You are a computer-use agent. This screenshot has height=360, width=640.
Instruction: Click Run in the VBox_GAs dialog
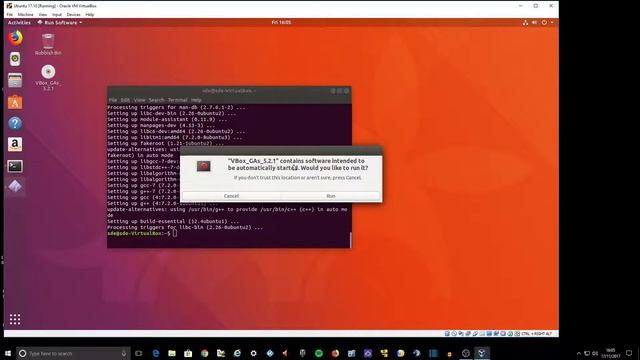tap(331, 196)
